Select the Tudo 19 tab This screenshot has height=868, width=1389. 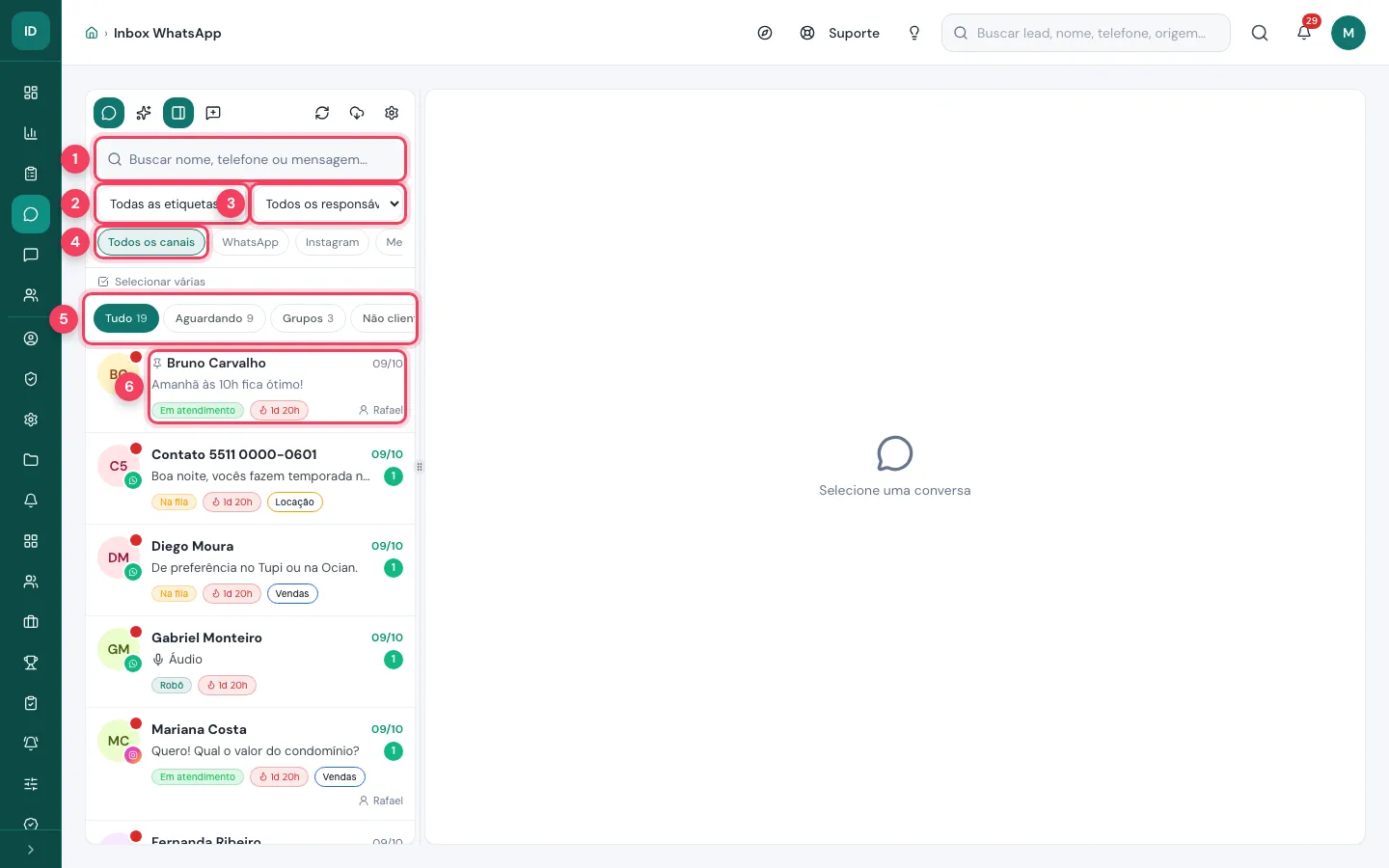point(126,318)
